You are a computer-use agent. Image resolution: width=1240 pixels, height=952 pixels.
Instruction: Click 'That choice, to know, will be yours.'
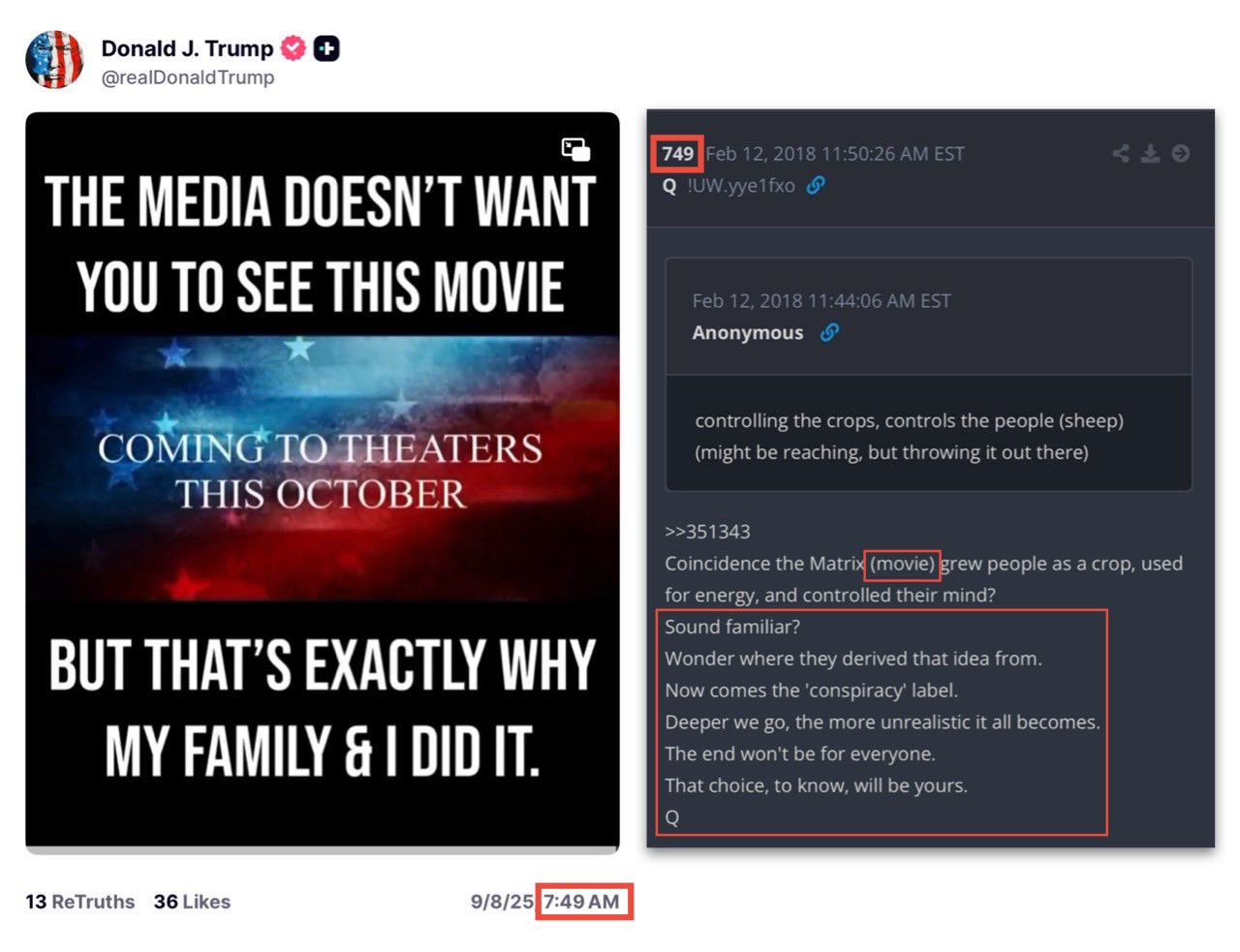coord(817,785)
